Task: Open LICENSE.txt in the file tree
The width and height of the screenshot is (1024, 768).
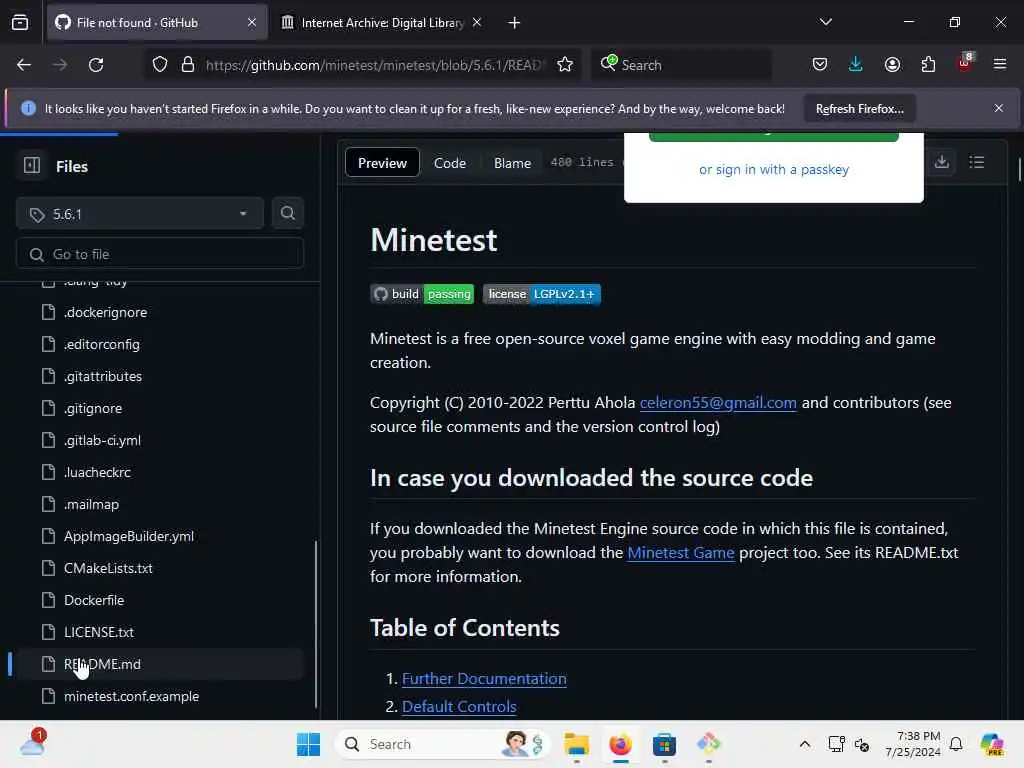Action: (x=99, y=632)
